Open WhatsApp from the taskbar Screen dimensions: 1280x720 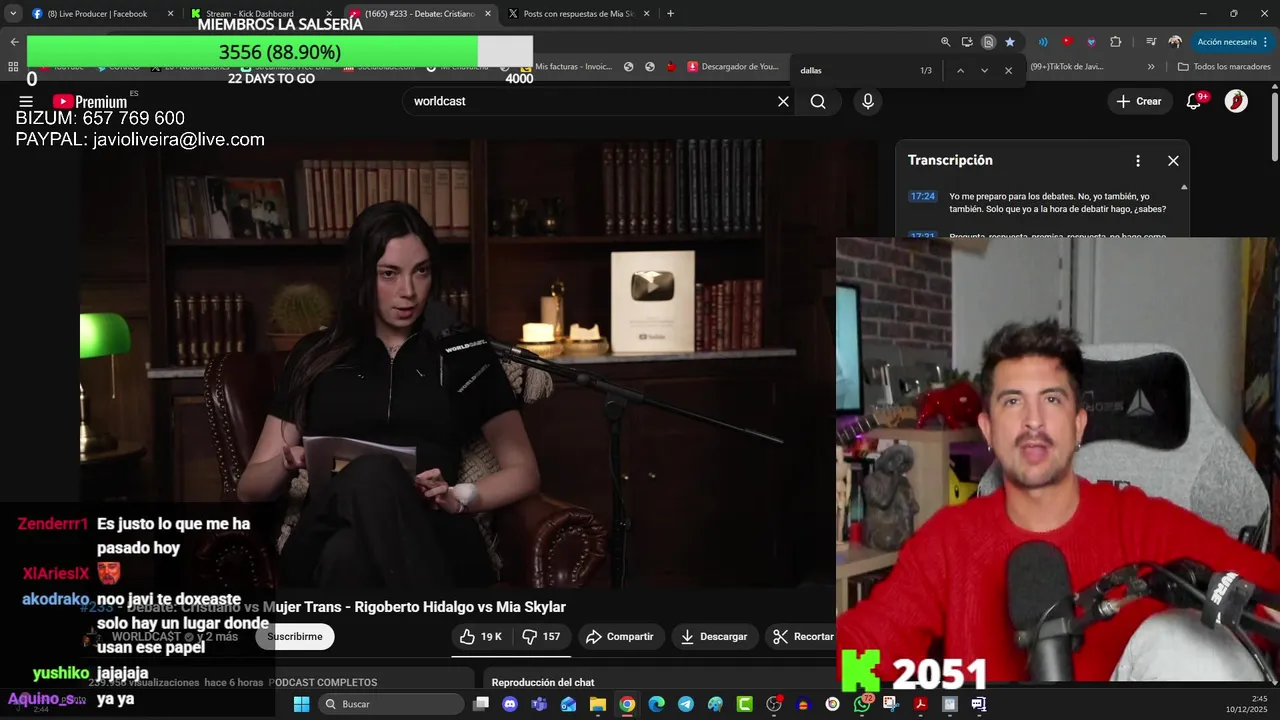(862, 704)
